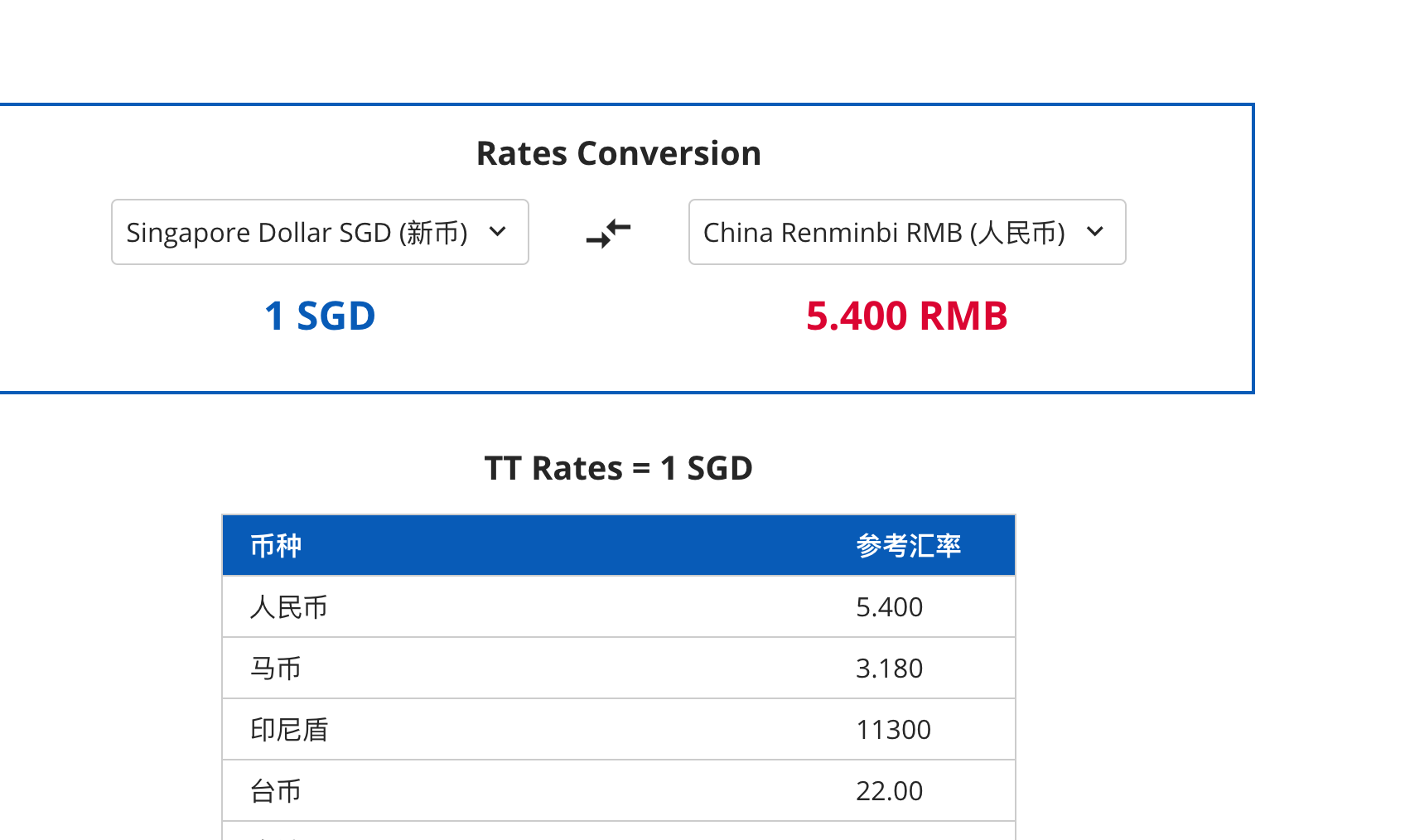Click the red 5.400 RMB converted result
1405x840 pixels.
coord(906,316)
